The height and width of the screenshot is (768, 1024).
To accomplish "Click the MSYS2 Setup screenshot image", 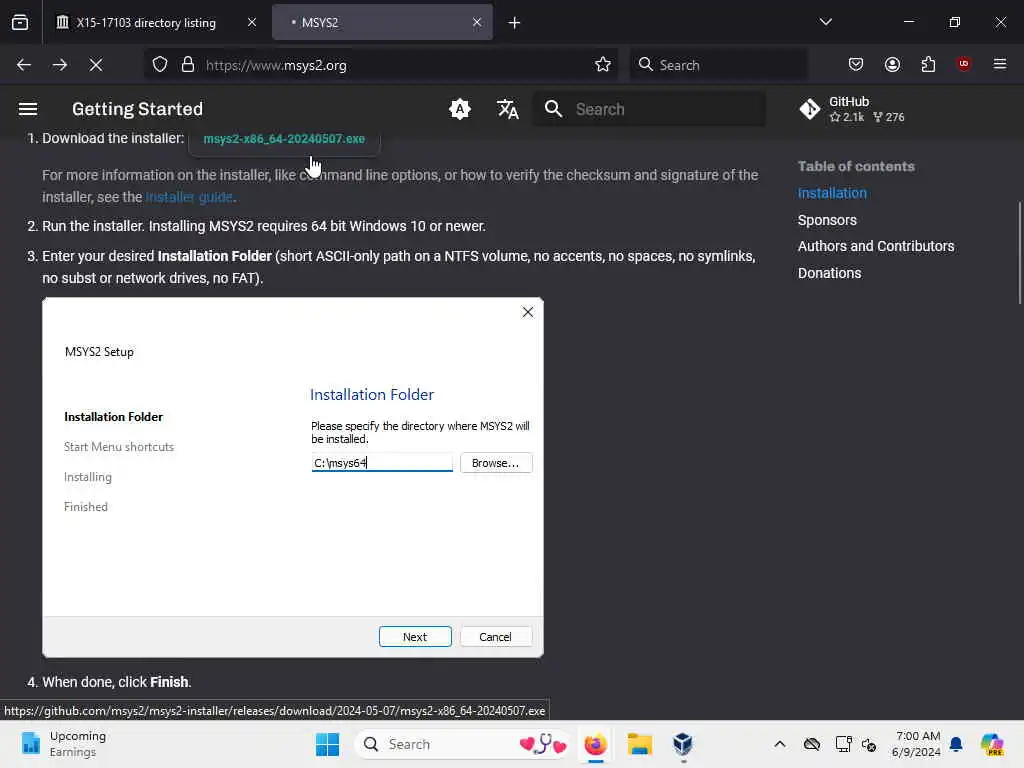I will (293, 477).
